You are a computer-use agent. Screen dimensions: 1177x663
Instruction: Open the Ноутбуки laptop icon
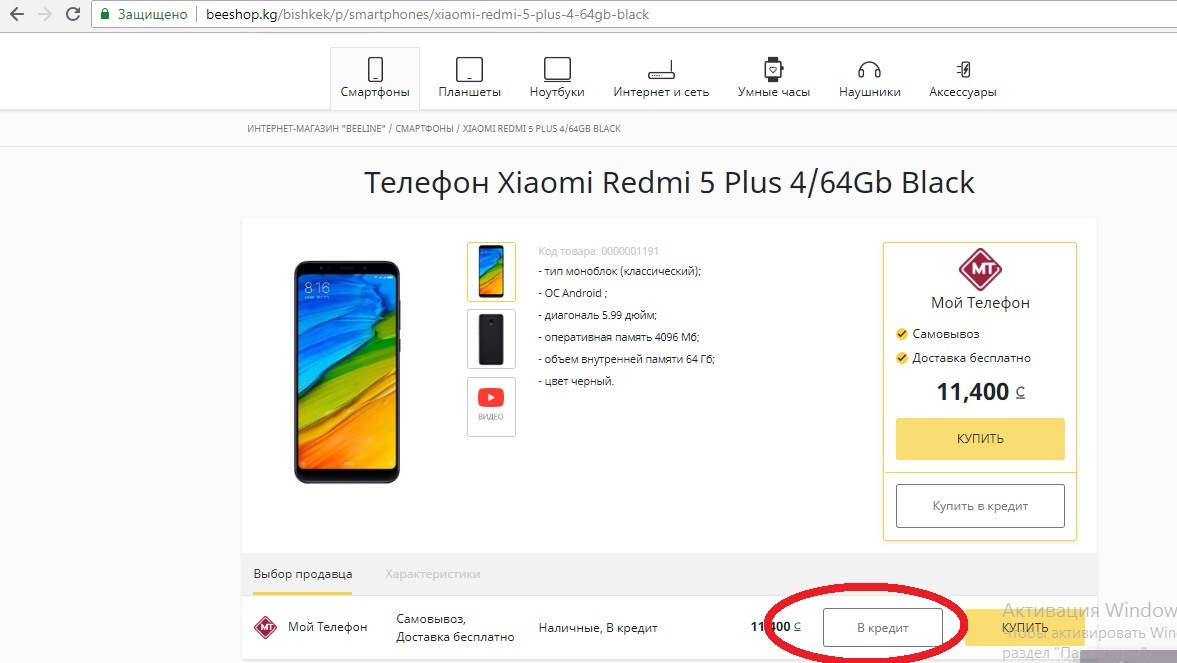pyautogui.click(x=557, y=69)
